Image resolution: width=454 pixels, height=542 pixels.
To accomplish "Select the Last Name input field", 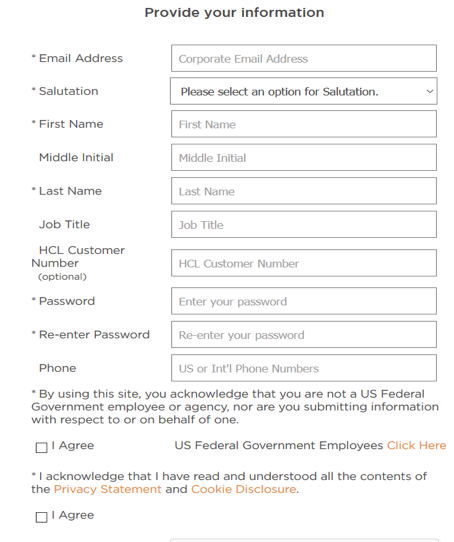I will pyautogui.click(x=304, y=191).
